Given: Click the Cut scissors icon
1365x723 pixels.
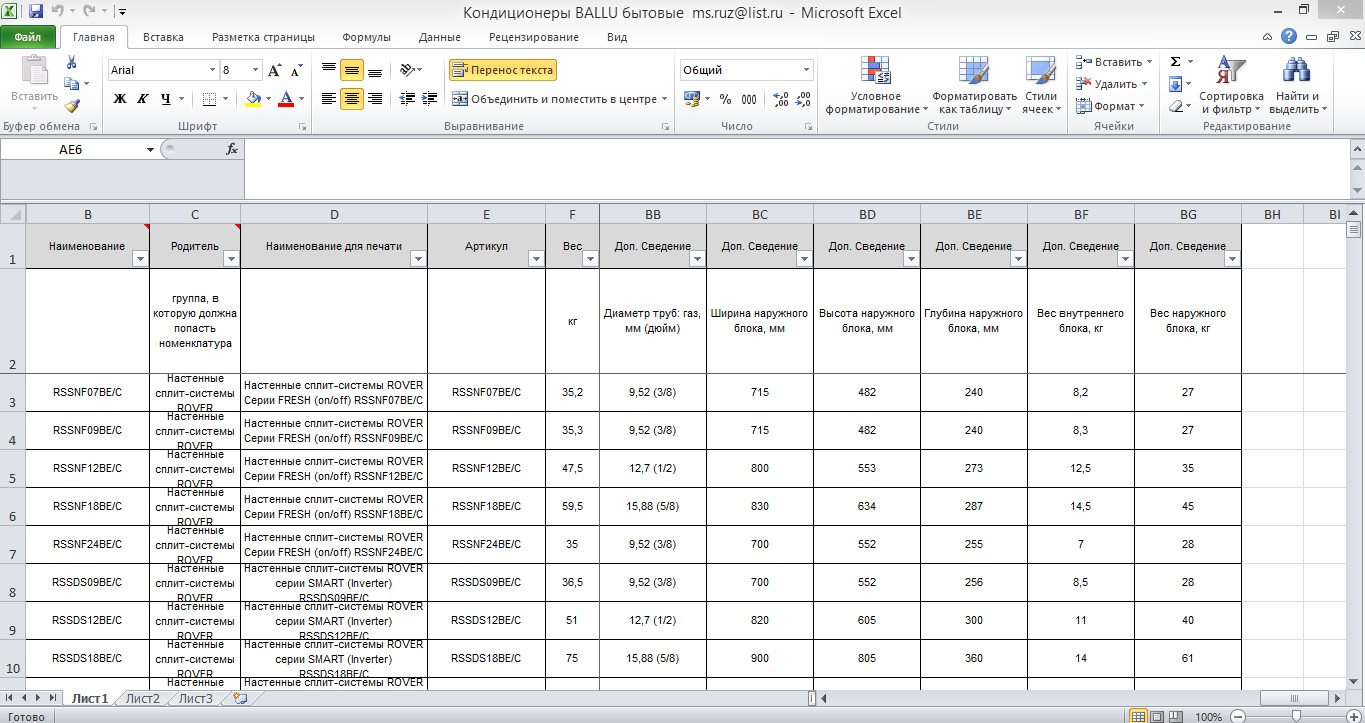Looking at the screenshot, I should coord(72,62).
